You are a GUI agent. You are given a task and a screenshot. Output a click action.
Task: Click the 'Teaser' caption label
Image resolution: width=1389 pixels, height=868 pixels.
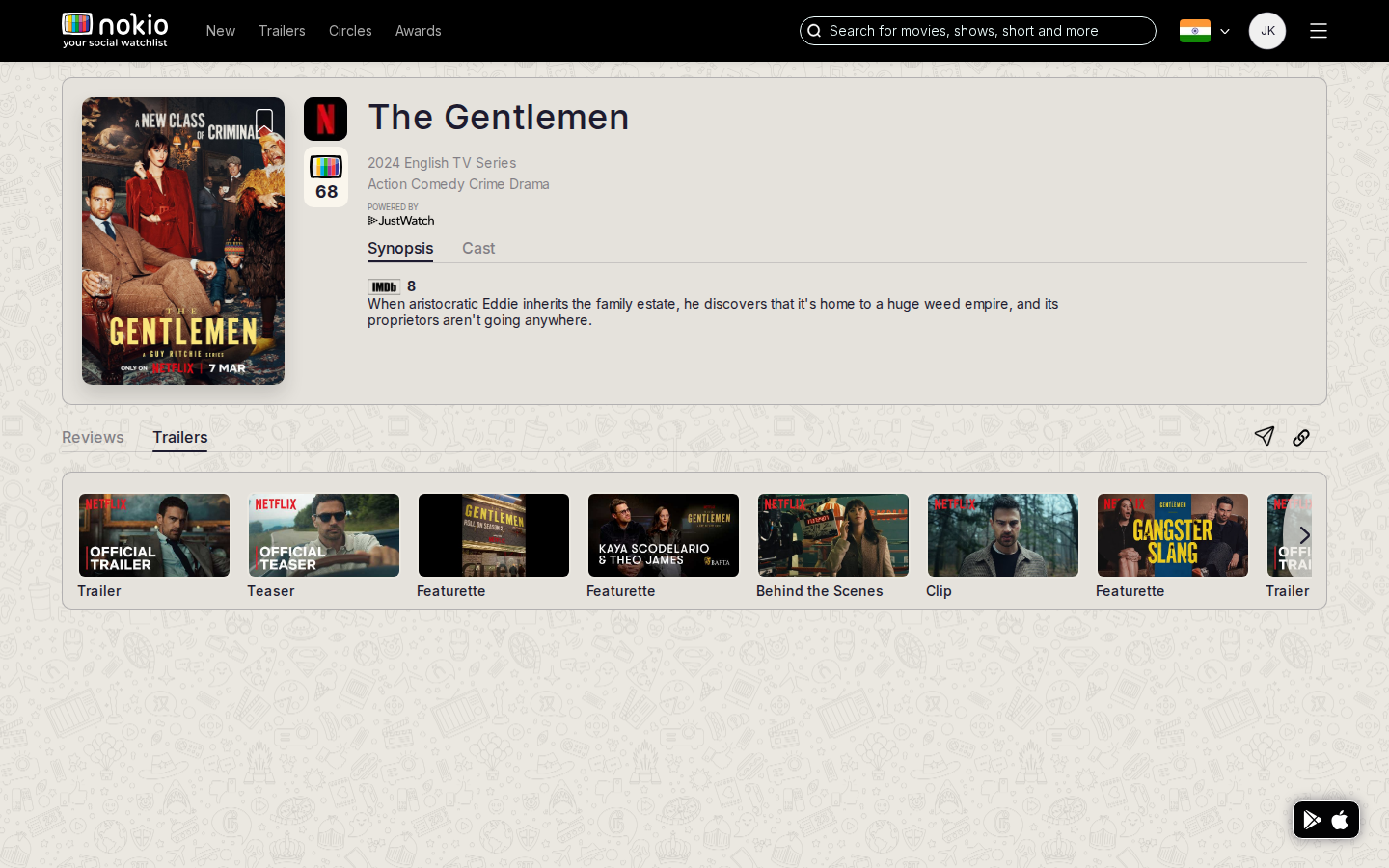point(271,591)
